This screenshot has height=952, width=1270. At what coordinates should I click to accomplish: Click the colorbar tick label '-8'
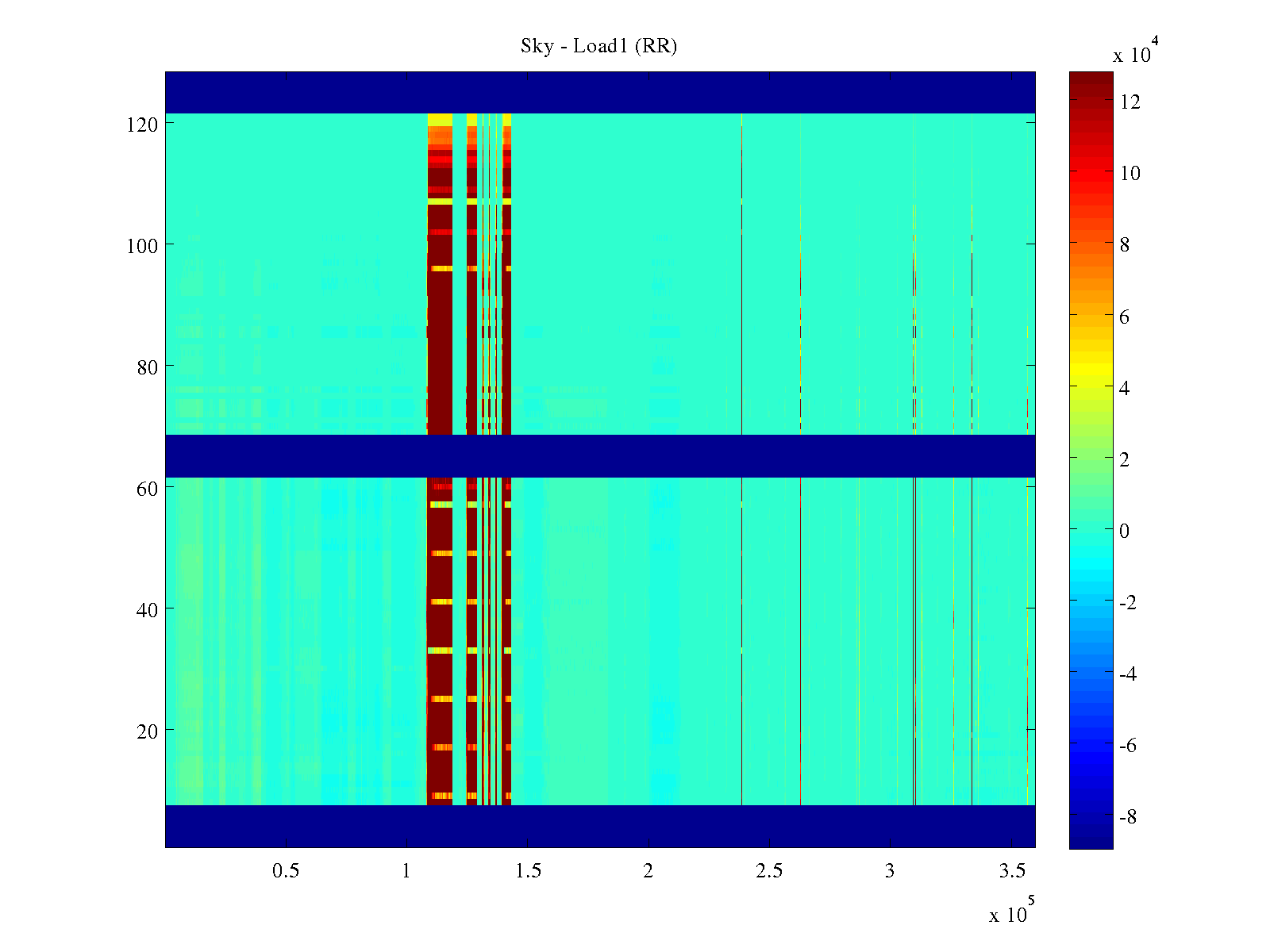tap(1128, 817)
